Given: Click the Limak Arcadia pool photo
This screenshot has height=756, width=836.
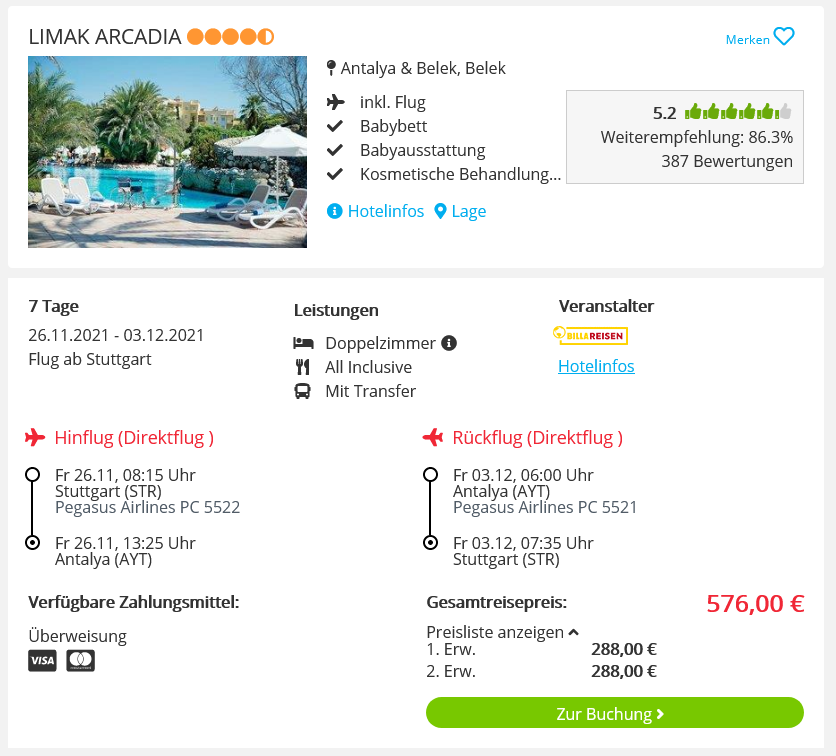Looking at the screenshot, I should tap(167, 152).
